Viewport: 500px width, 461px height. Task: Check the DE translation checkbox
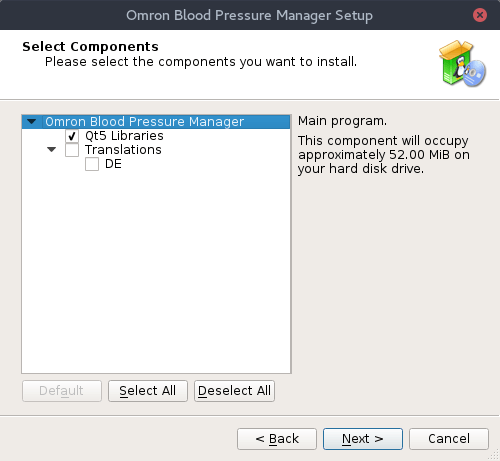click(x=92, y=164)
